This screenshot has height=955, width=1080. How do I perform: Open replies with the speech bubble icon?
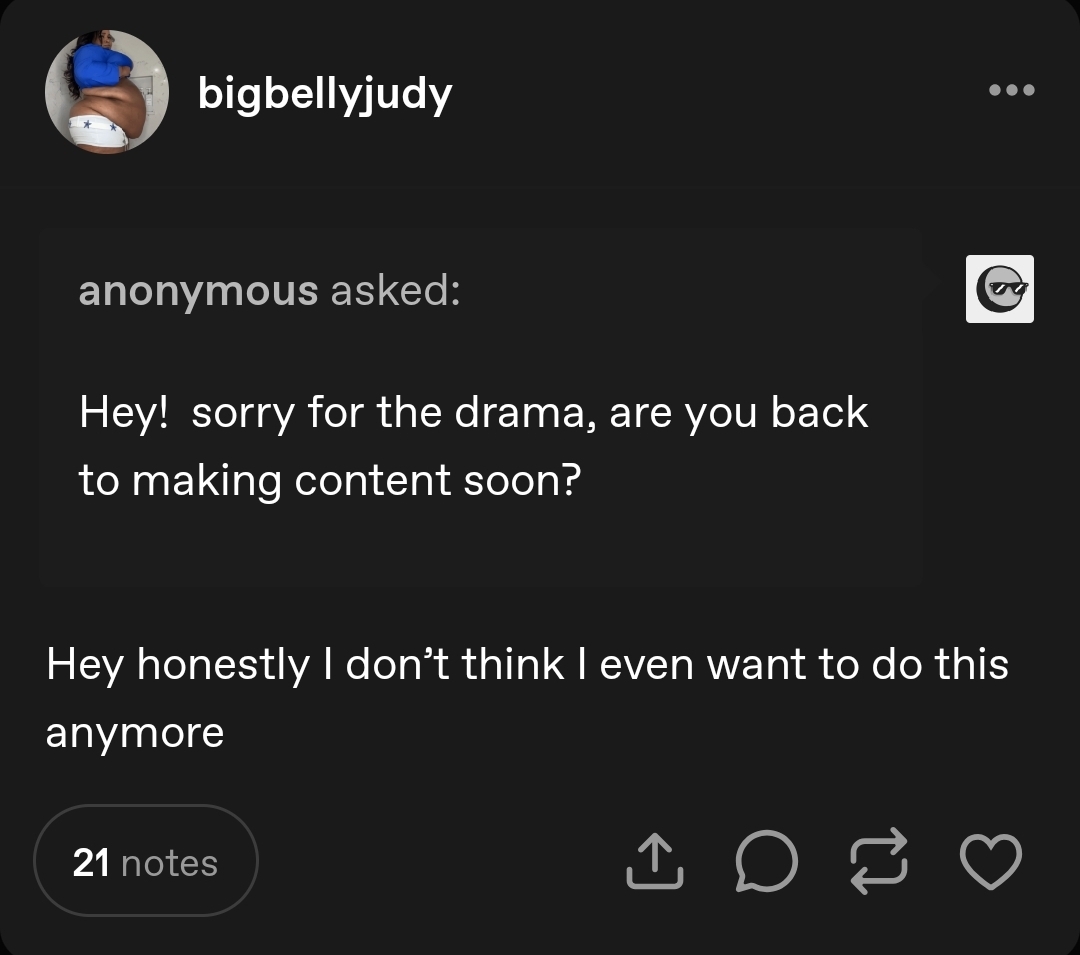(x=767, y=862)
